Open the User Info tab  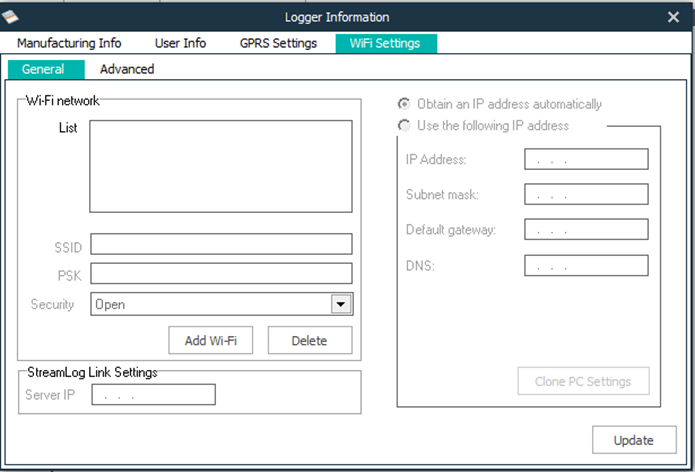tap(180, 43)
